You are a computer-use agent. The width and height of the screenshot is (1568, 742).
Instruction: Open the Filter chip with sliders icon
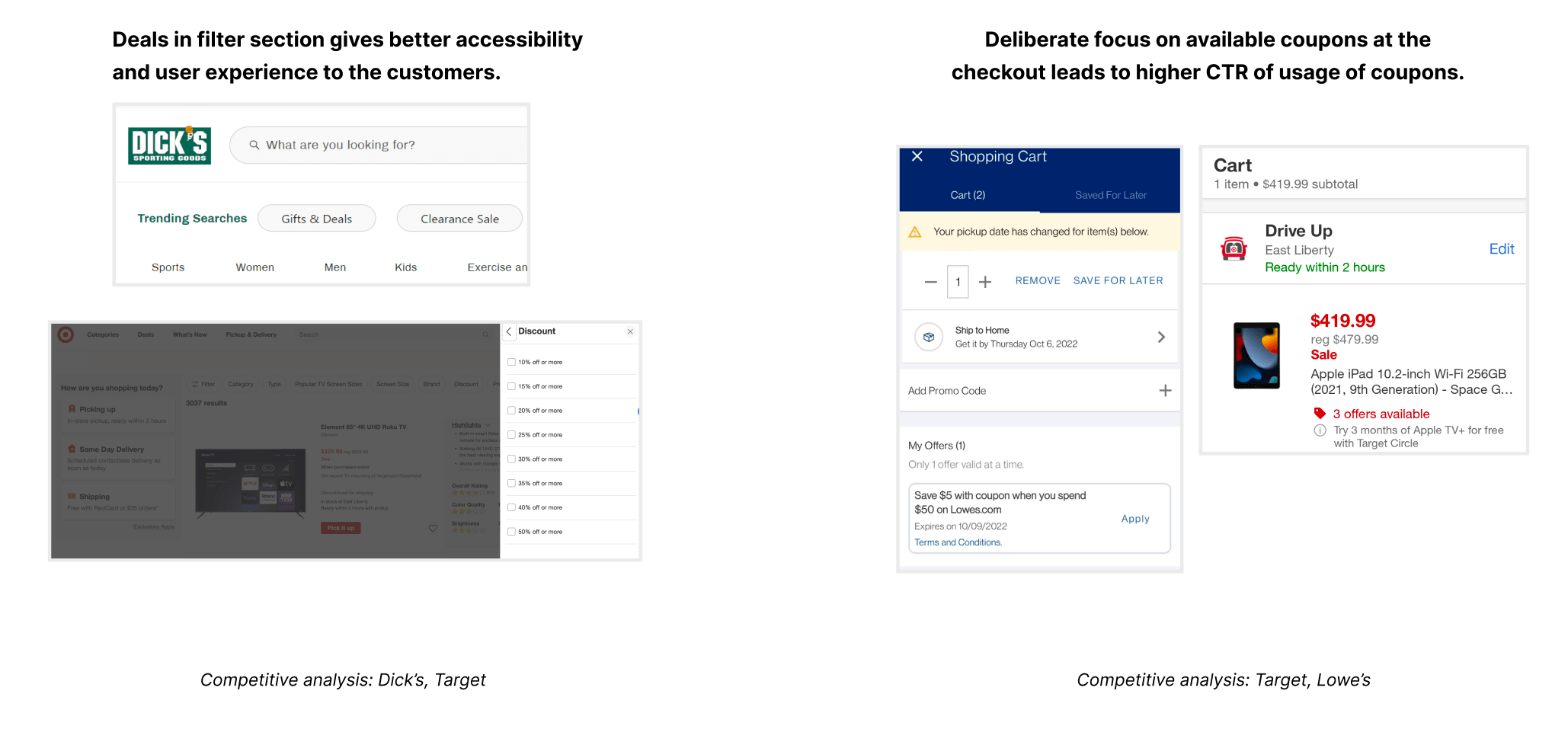(203, 384)
